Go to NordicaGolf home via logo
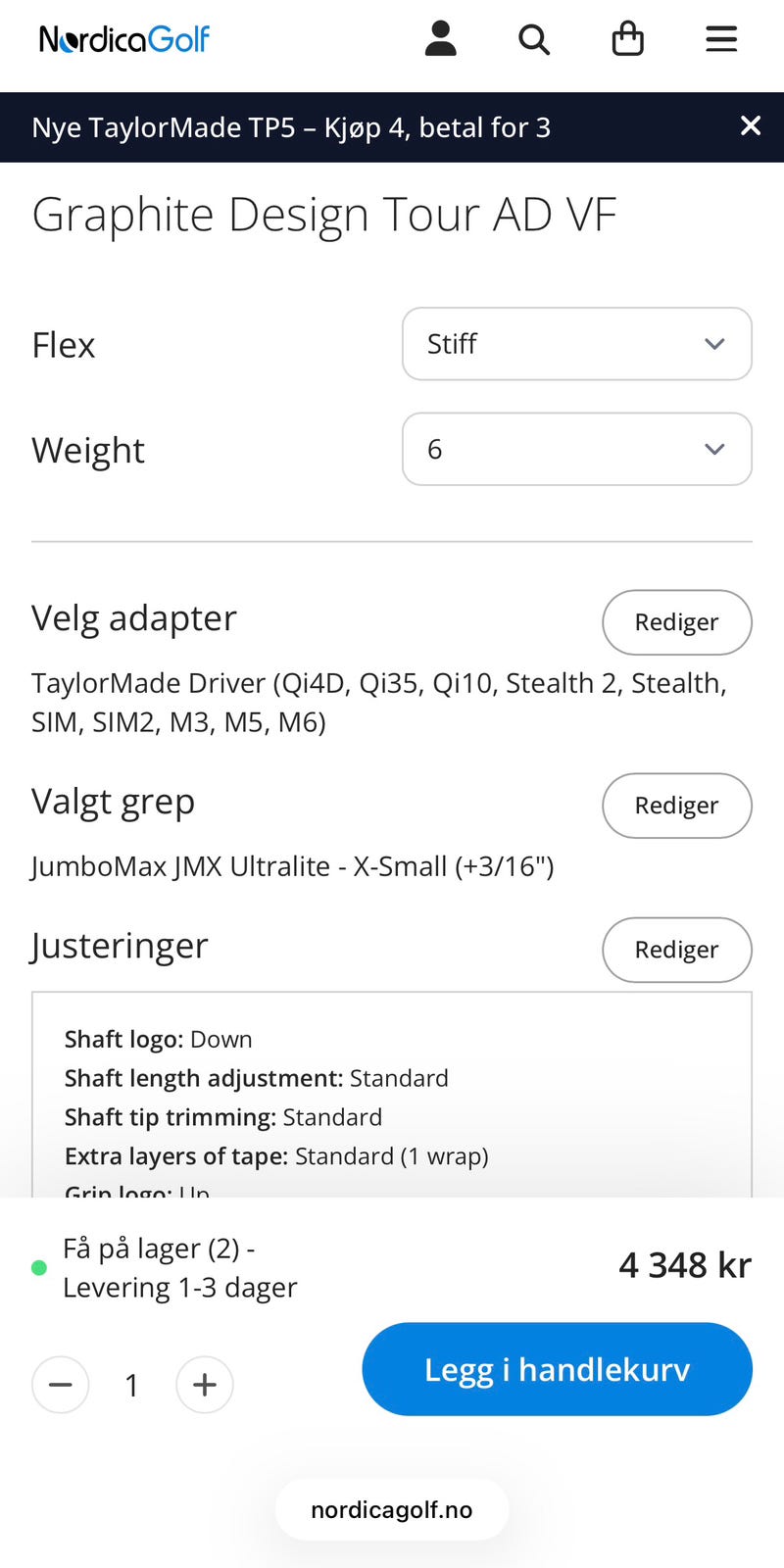 [124, 39]
